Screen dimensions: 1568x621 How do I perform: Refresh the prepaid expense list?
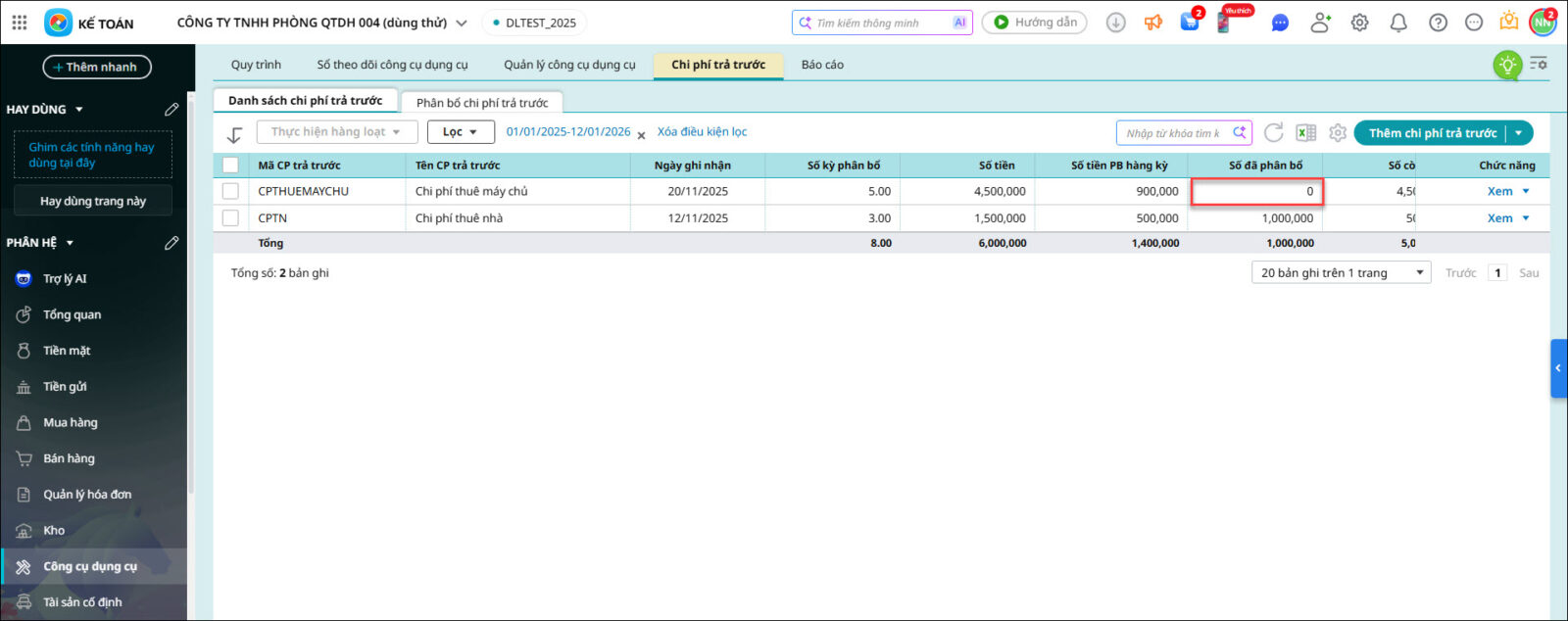click(1273, 133)
